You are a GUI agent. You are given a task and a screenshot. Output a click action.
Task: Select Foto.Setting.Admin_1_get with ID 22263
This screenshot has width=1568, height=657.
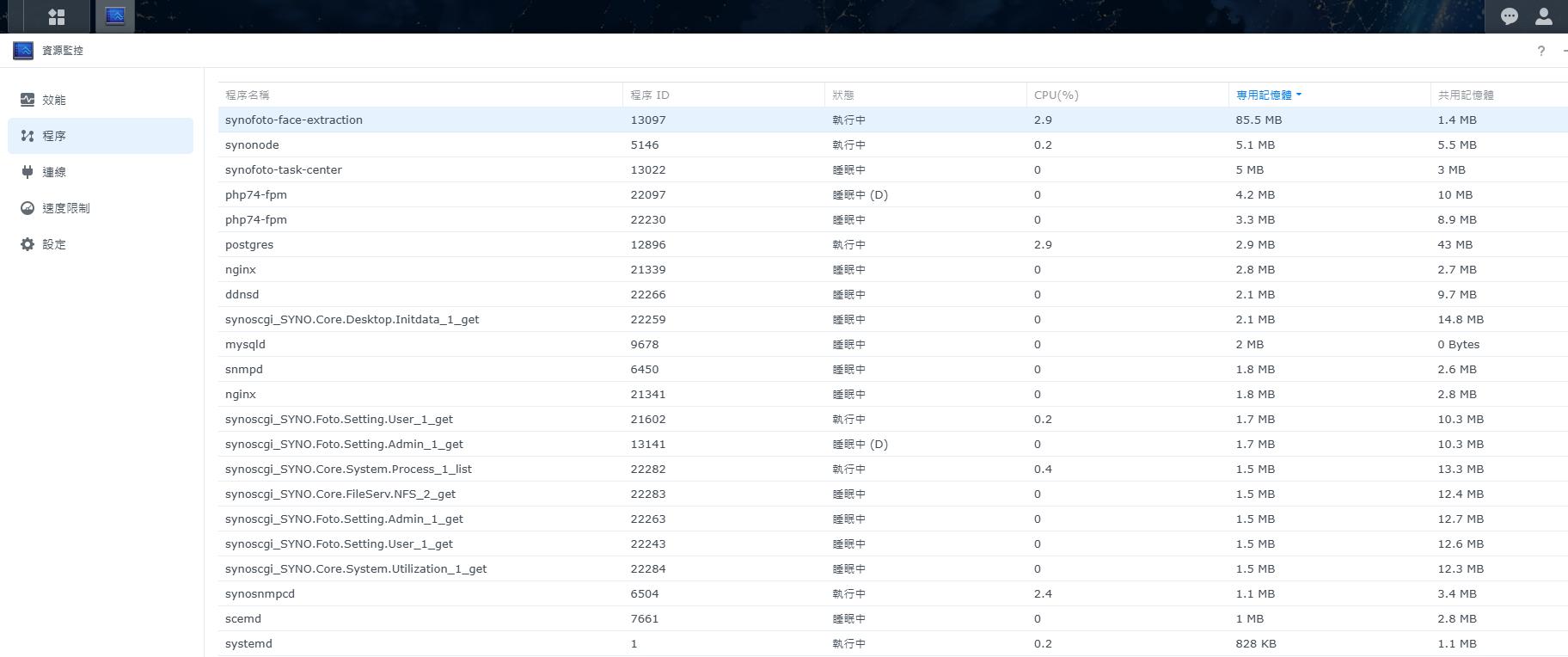[893, 519]
